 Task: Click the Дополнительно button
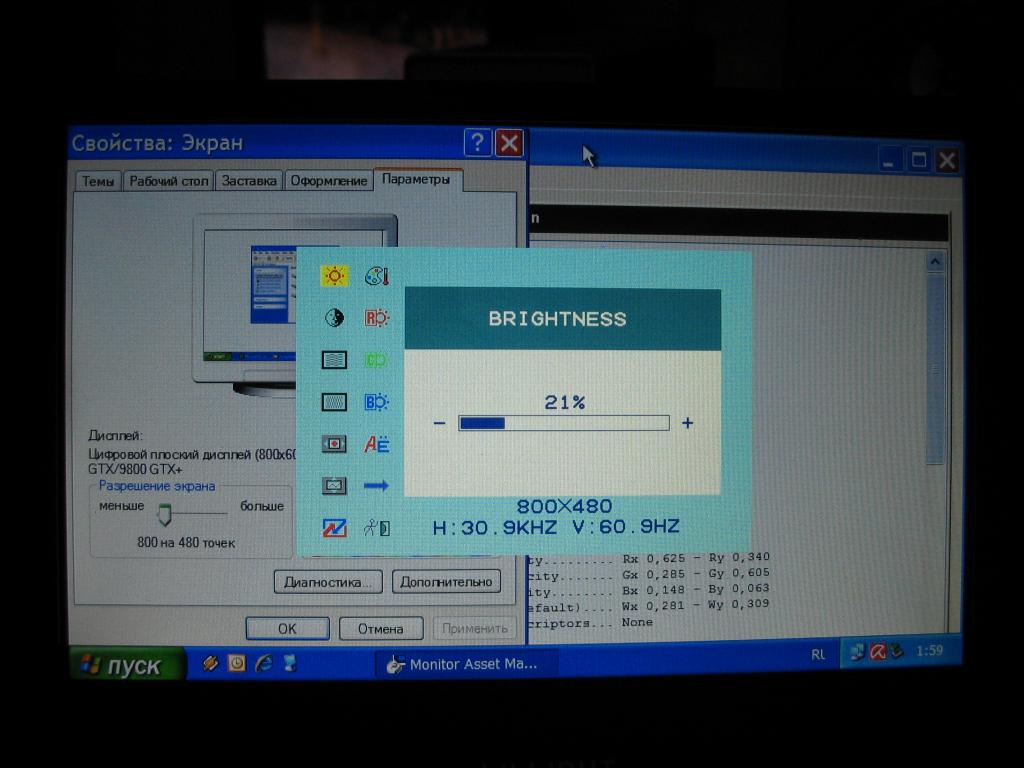point(446,581)
